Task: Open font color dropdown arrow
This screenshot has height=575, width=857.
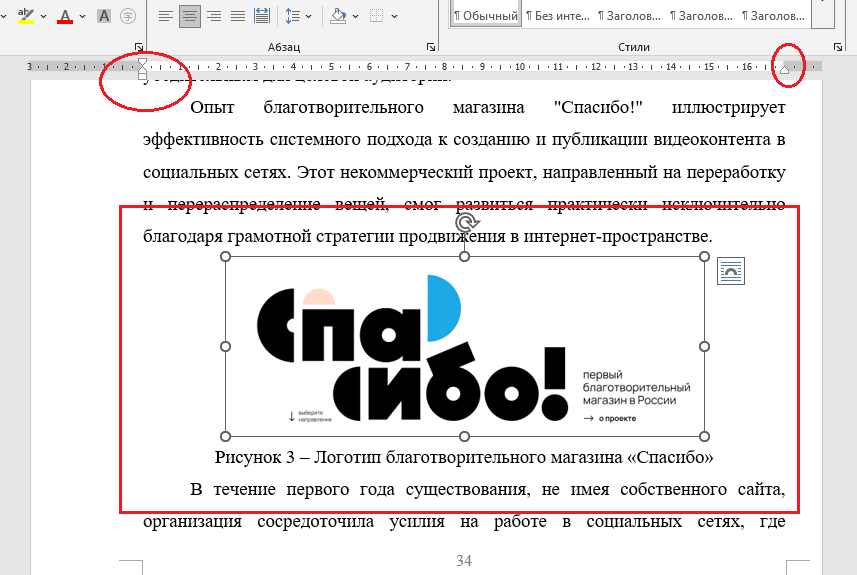Action: 83,16
